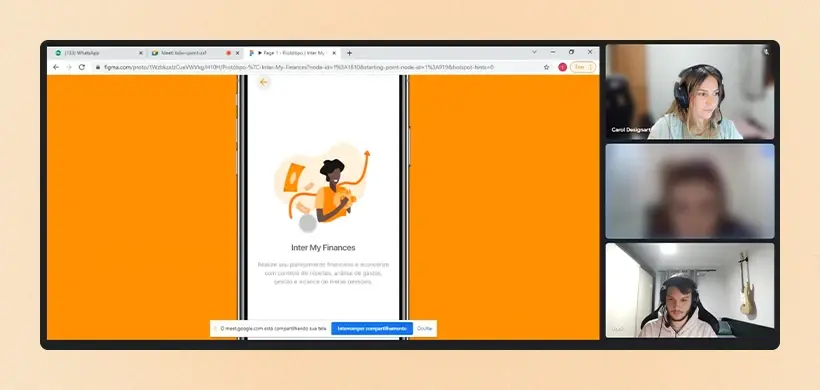Image resolution: width=820 pixels, height=390 pixels.
Task: Click the meet.google.com sharing notice text
Action: coord(274,328)
